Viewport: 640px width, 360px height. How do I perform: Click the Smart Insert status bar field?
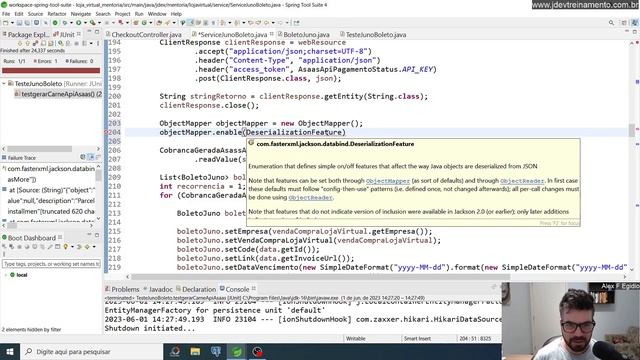[417, 338]
